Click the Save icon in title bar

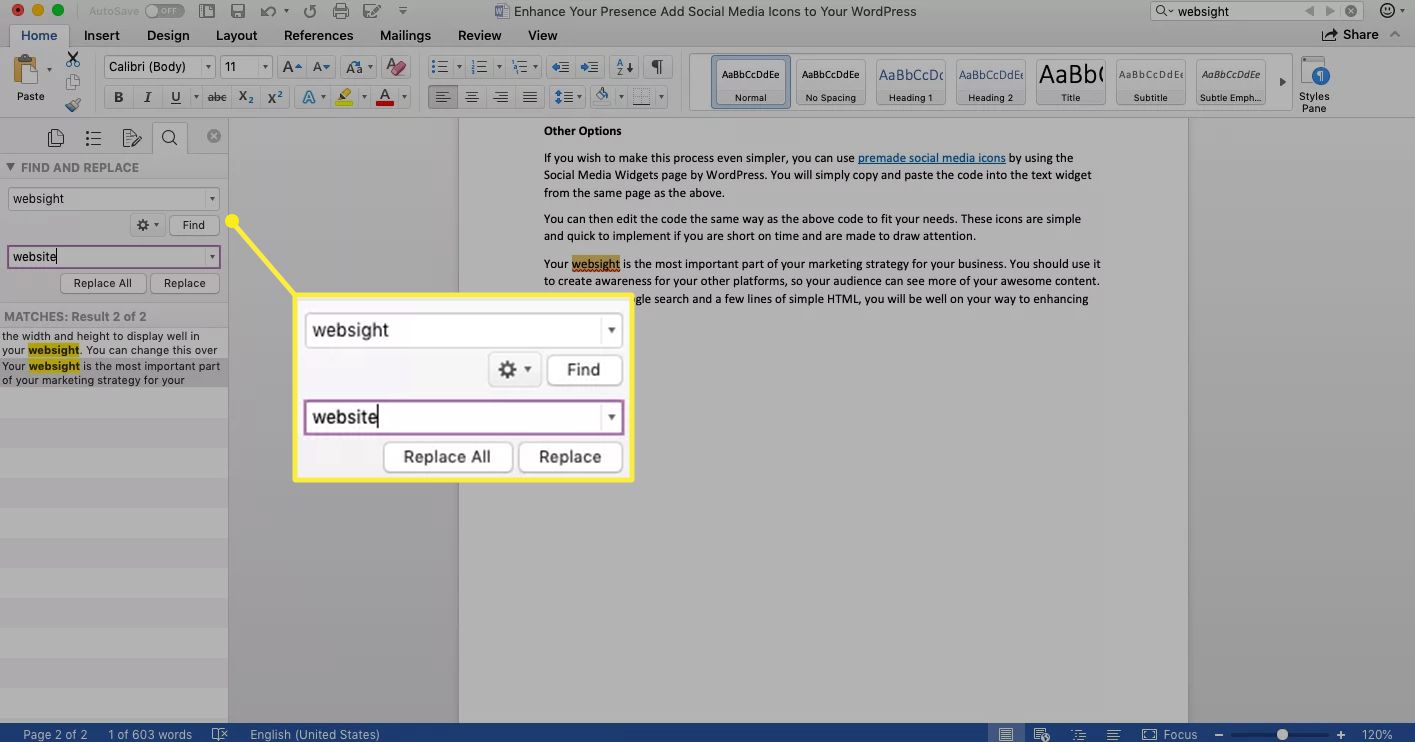[x=237, y=12]
